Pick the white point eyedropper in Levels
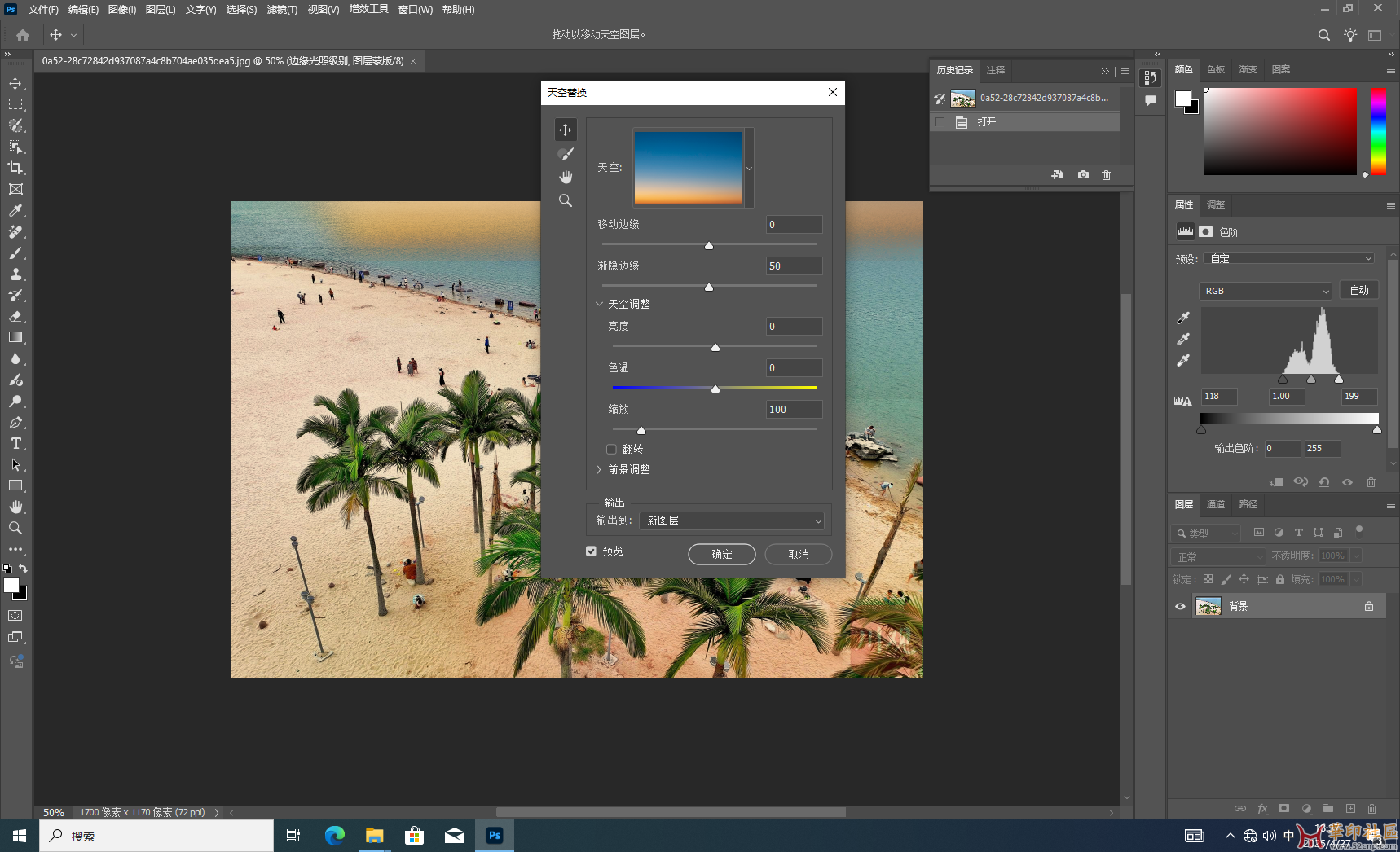This screenshot has width=1400, height=852. coord(1183,360)
